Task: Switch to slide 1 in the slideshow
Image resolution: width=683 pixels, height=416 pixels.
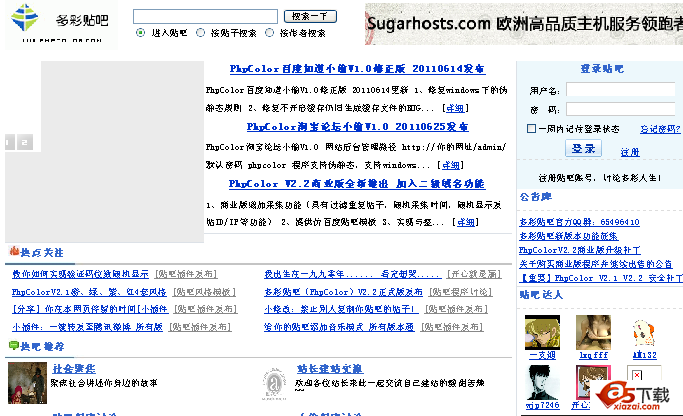Action: [10, 142]
